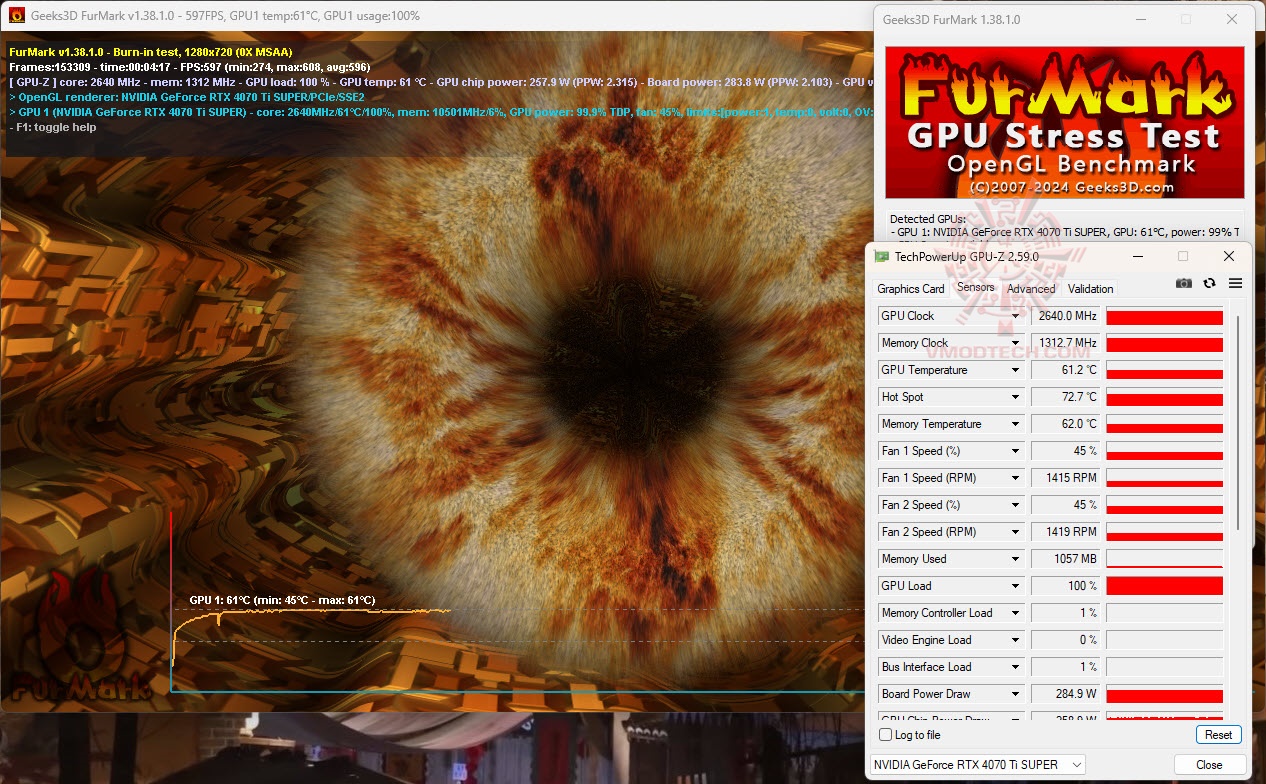Open the Advanced tab in GPU-Z
This screenshot has width=1266, height=784.
tap(1031, 289)
